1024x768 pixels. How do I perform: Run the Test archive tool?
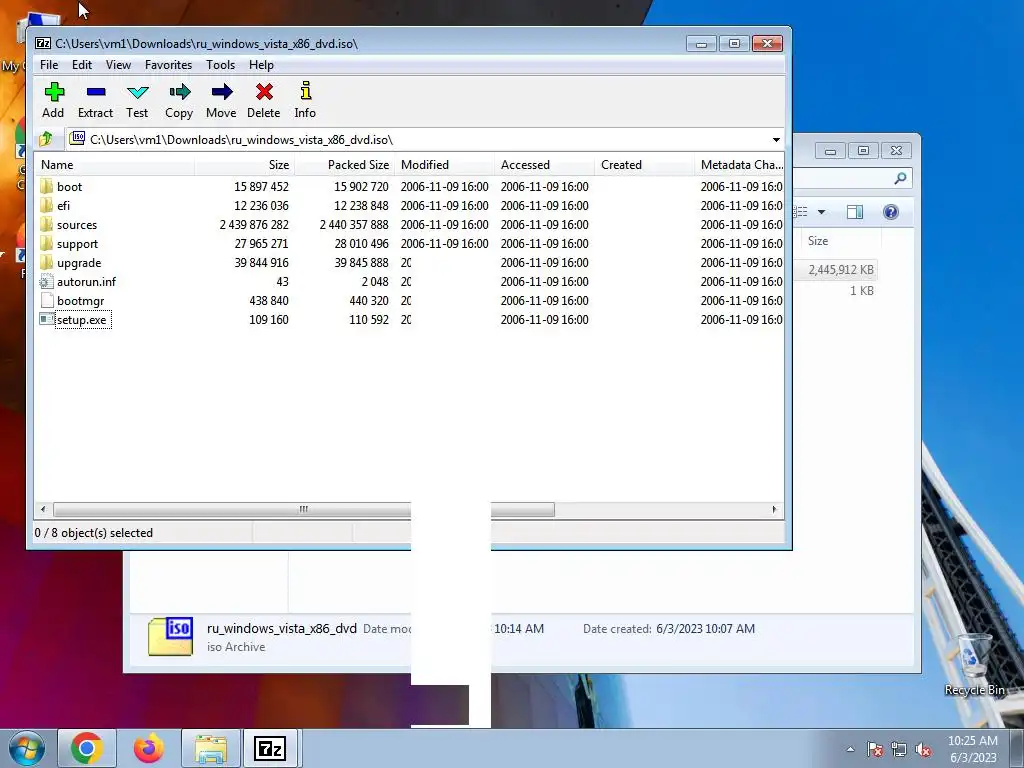pyautogui.click(x=137, y=92)
